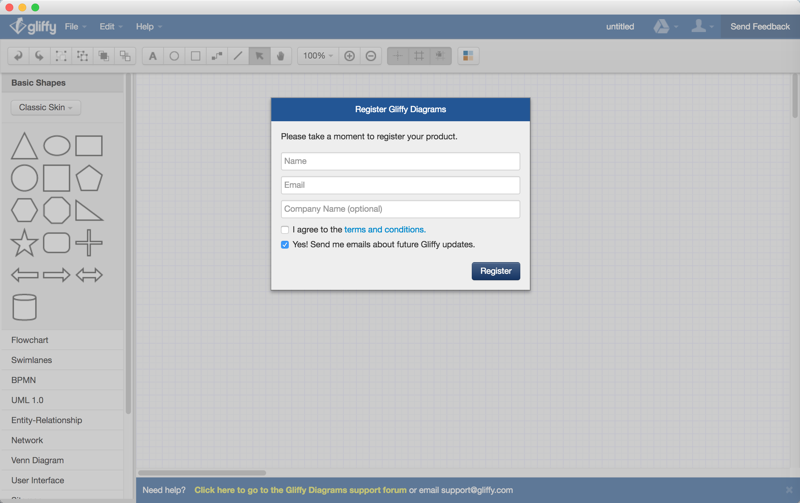
Task: Expand the BPMN shape library
Action: click(62, 380)
